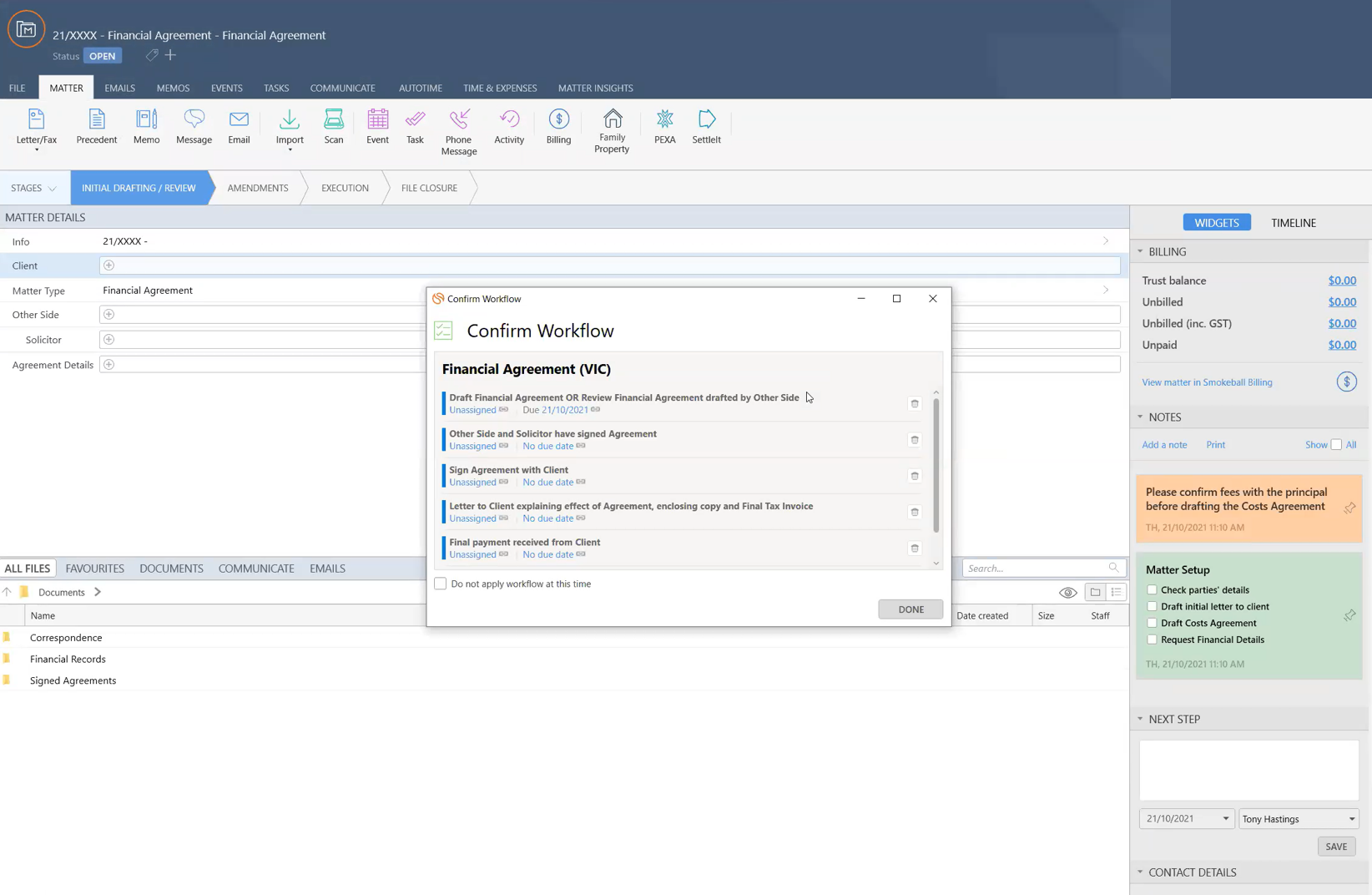Start the Scan tool
Viewport: 1372px width, 895px height.
[x=334, y=128]
